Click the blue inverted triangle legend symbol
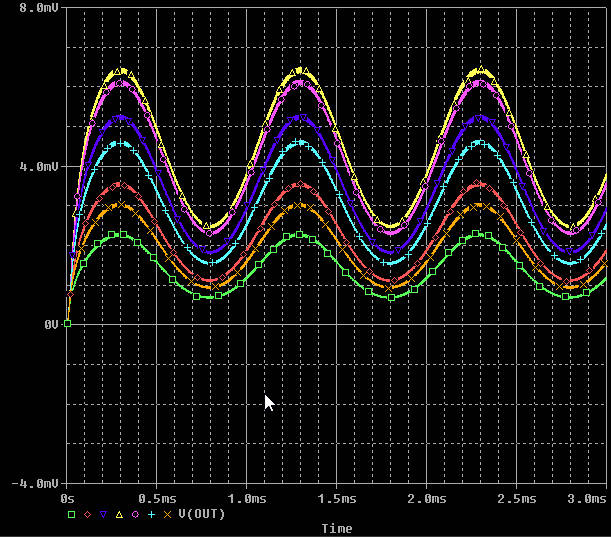 (103, 514)
